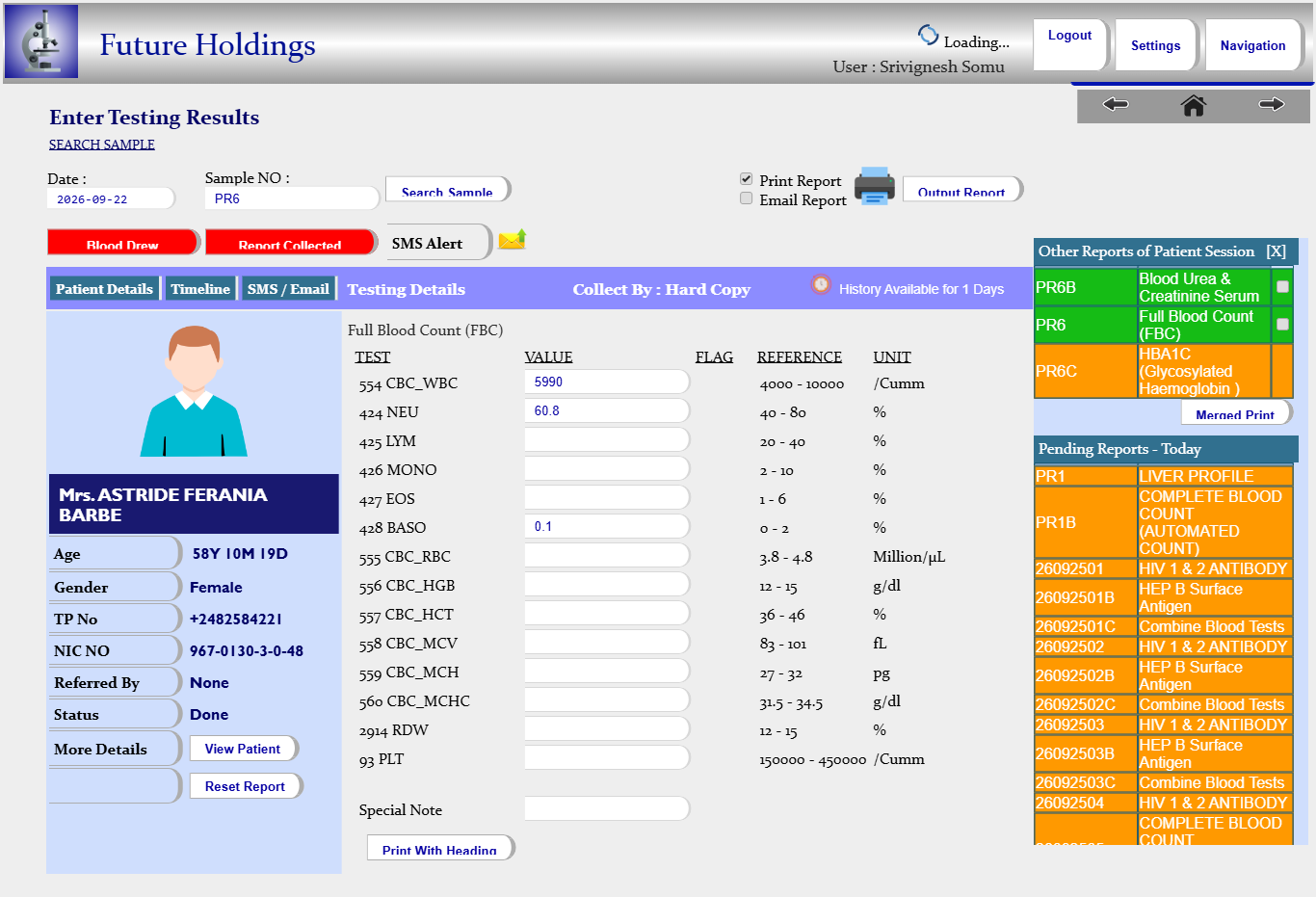Image resolution: width=1316 pixels, height=897 pixels.
Task: Enable the Email Report checkbox
Action: (746, 198)
